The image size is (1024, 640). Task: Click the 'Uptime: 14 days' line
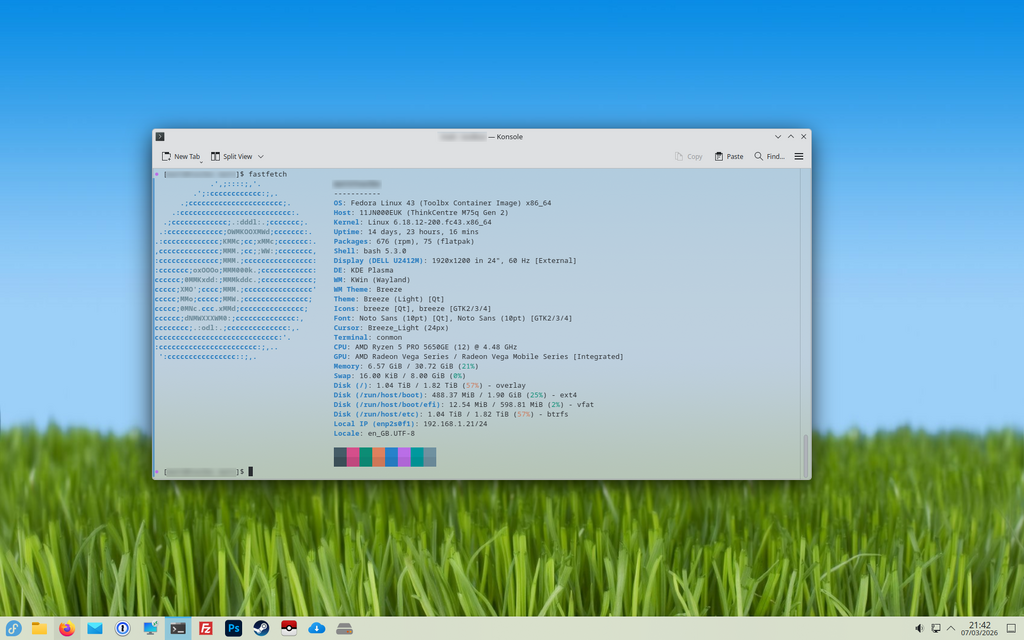click(406, 232)
